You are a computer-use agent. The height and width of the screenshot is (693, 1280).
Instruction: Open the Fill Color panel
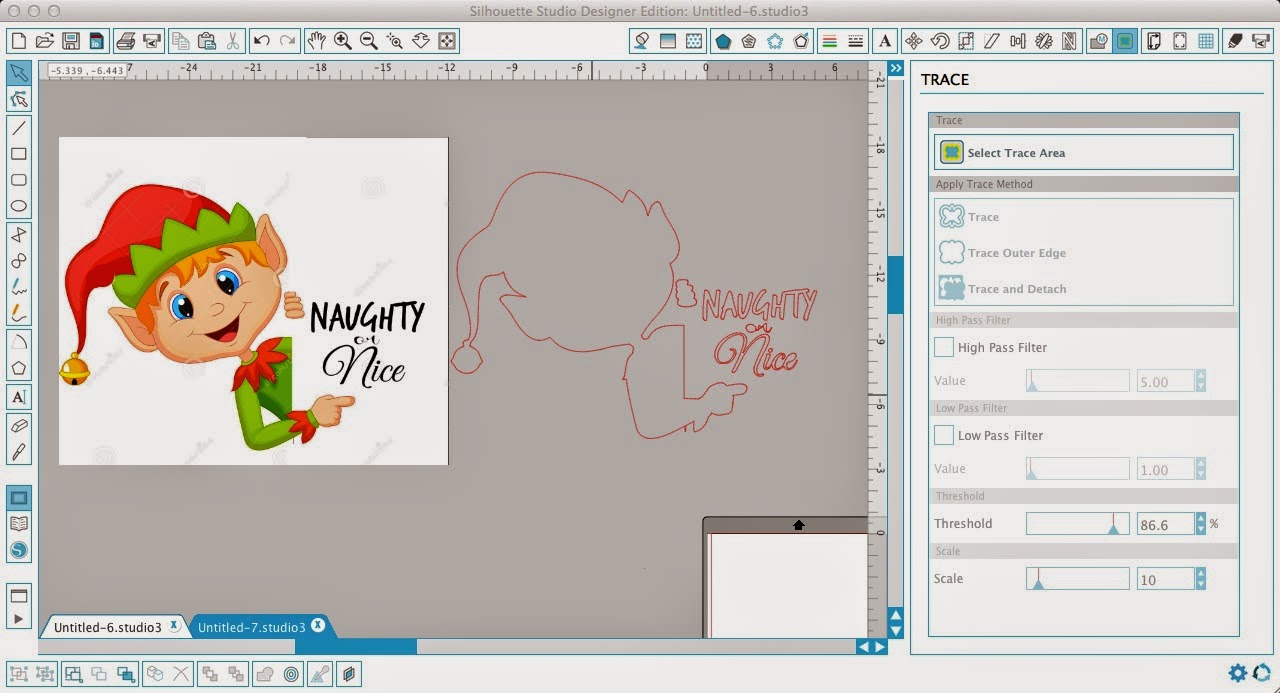click(x=641, y=41)
